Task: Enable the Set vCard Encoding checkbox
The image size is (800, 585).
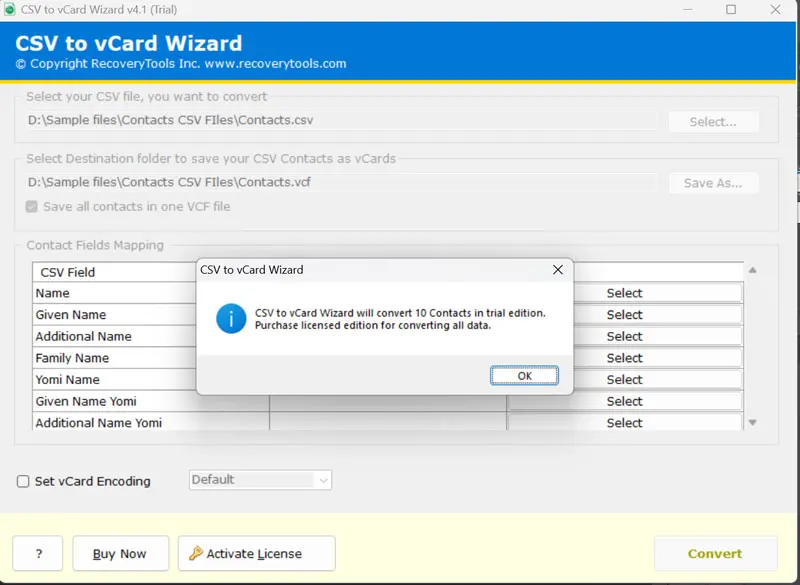Action: point(23,481)
